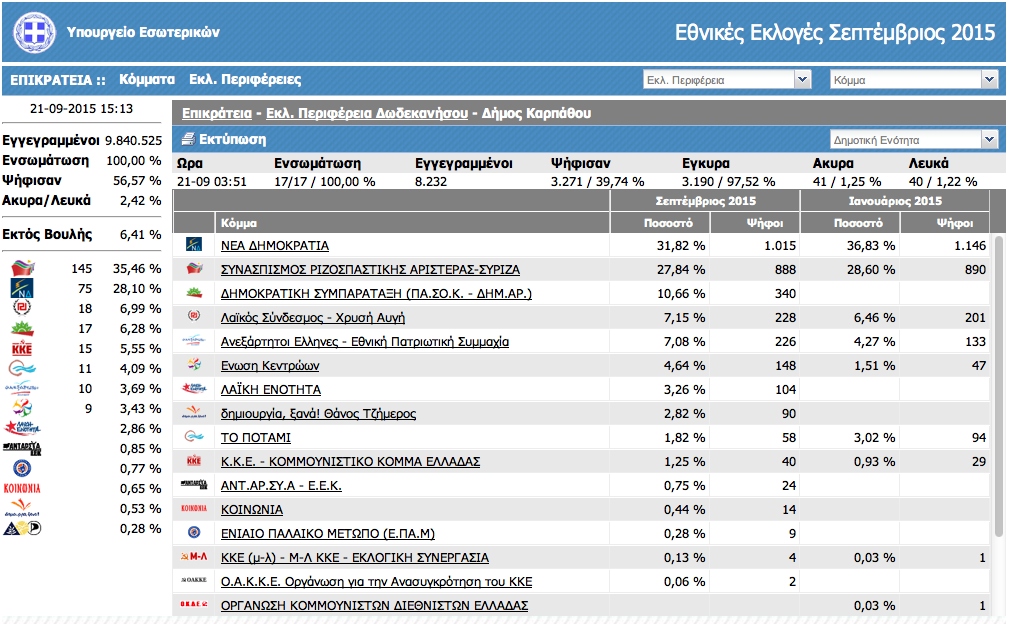The width and height of the screenshot is (1014, 624).
Task: Click the Ministry of Interior emblem
Action: click(35, 32)
